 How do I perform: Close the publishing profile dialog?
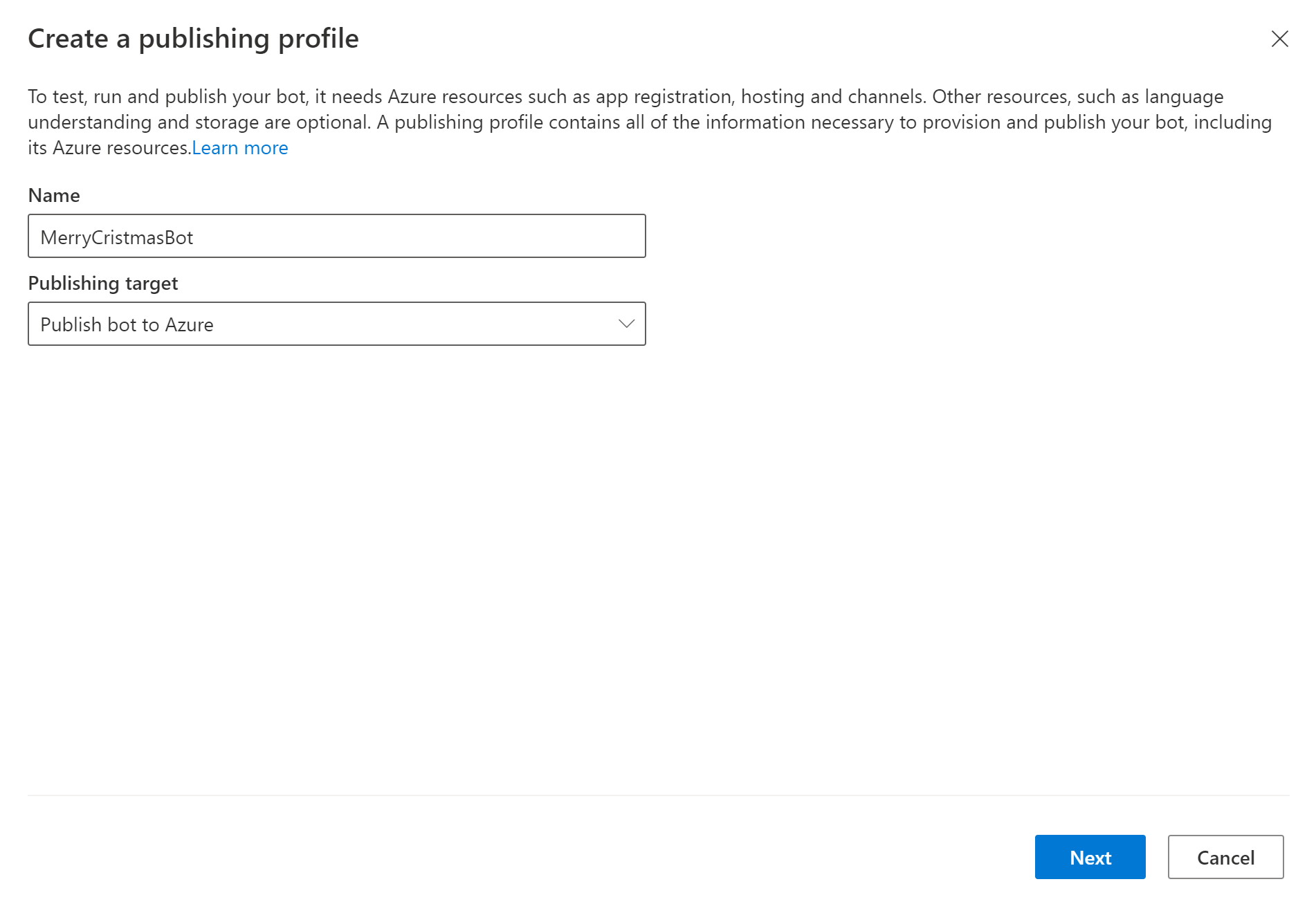pyautogui.click(x=1279, y=39)
